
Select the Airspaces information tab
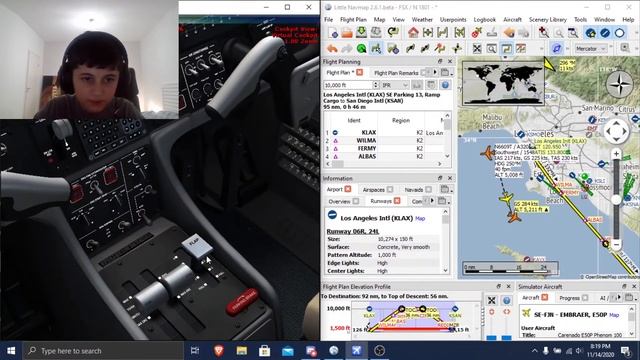click(x=373, y=190)
